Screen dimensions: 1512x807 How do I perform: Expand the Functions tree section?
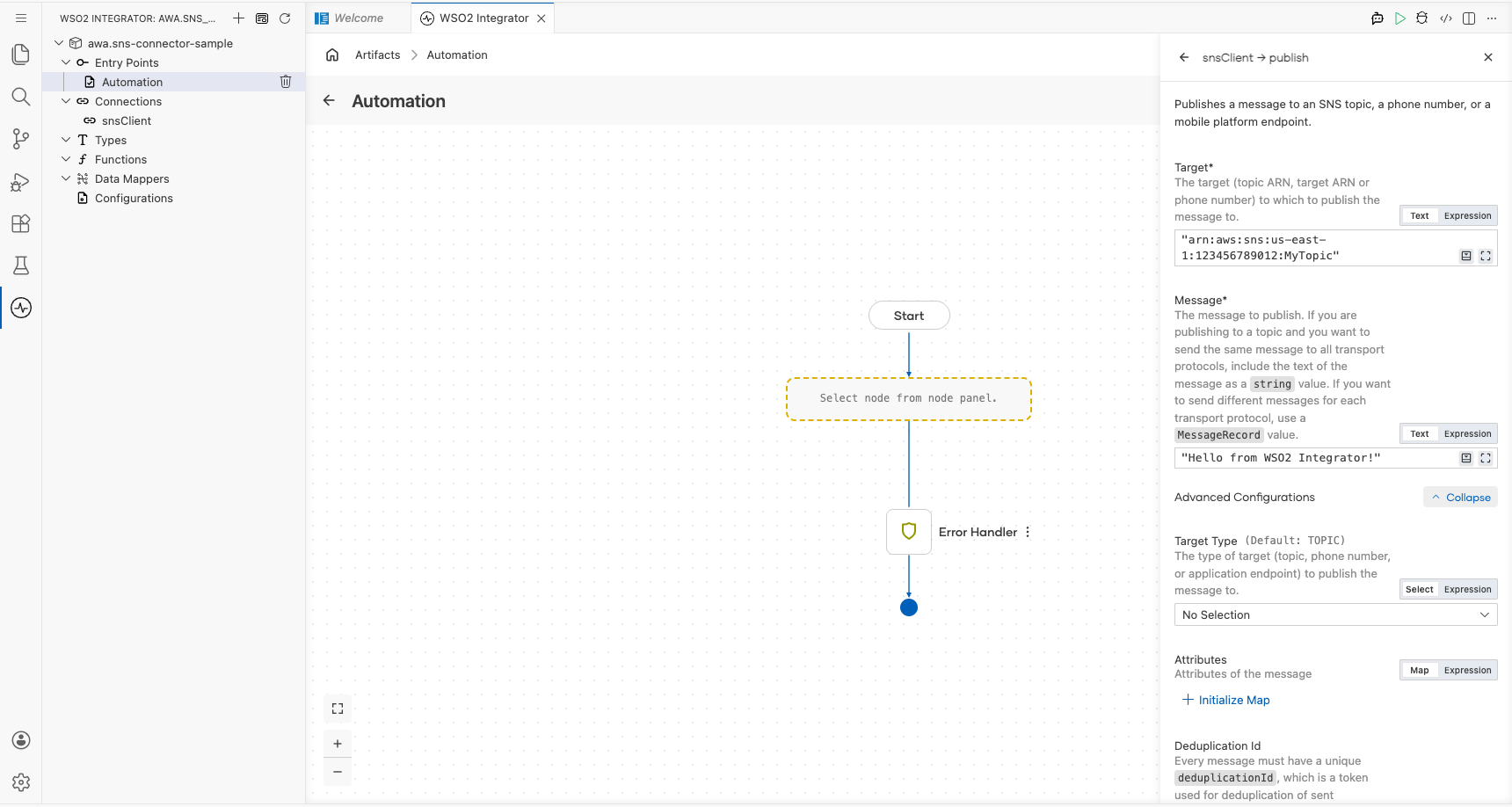coord(66,159)
